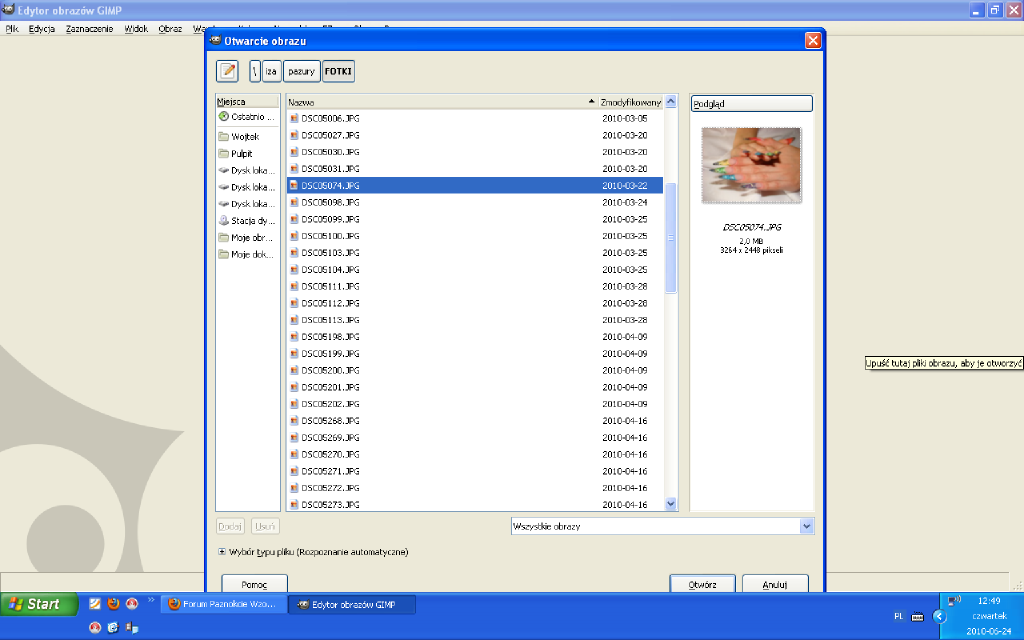The width and height of the screenshot is (1024, 640).
Task: Jump to the iza path folder
Action: (x=272, y=71)
